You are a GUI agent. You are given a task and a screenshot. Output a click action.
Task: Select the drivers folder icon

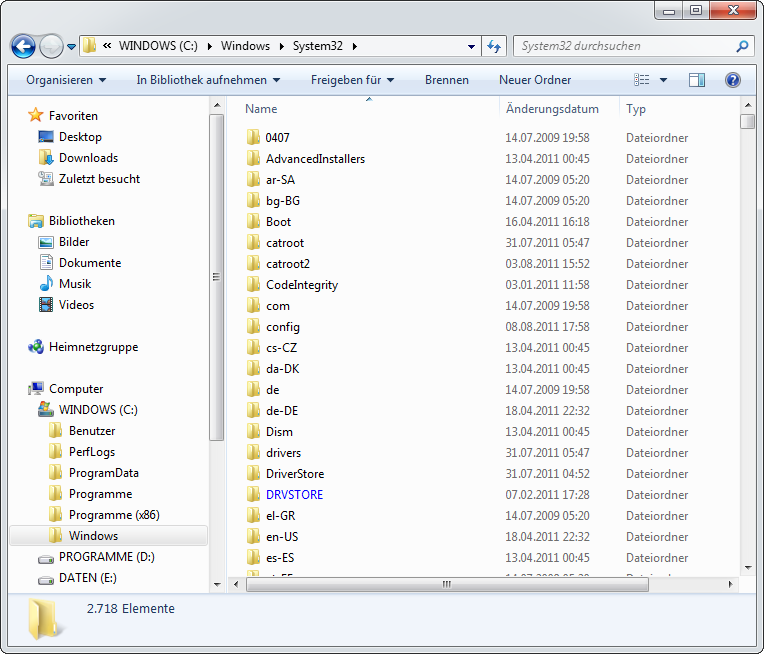coord(253,452)
